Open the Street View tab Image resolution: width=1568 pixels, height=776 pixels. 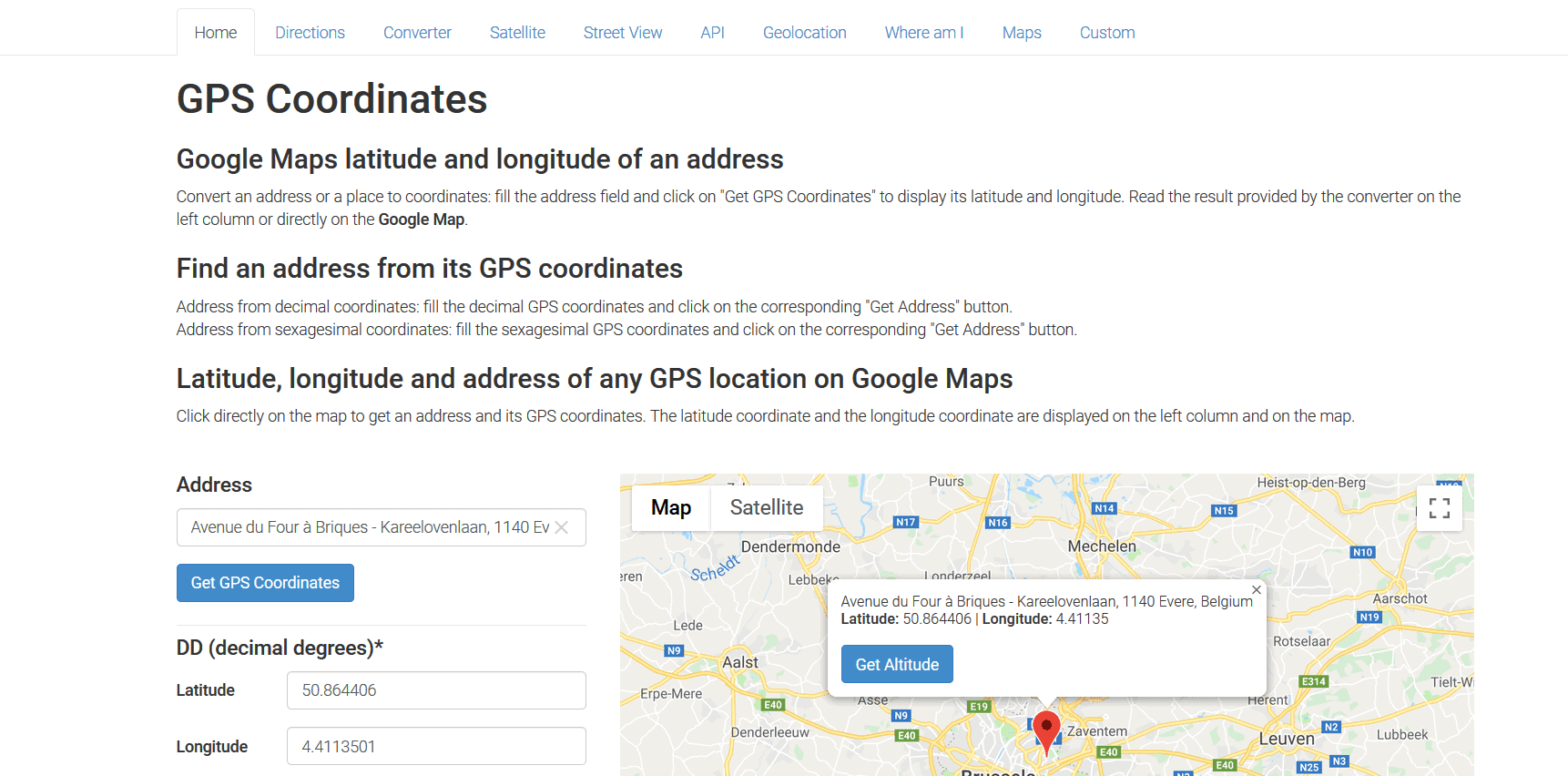coord(623,33)
